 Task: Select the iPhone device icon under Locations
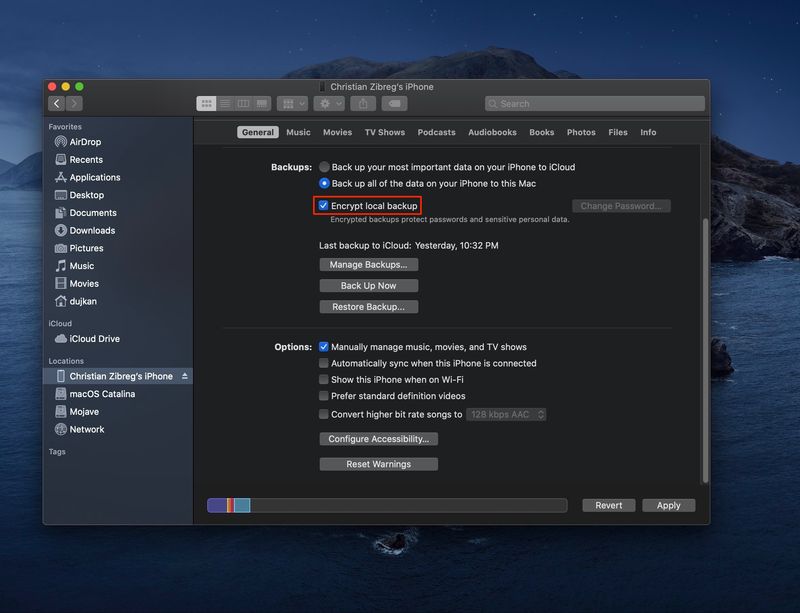point(61,376)
